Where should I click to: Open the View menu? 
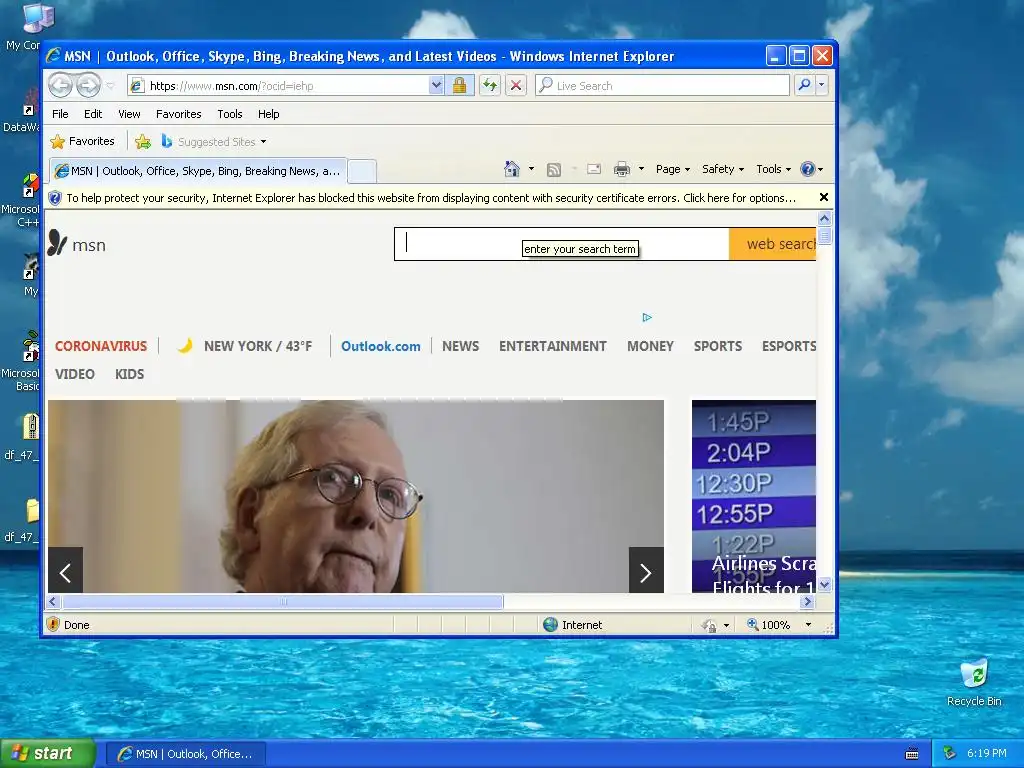129,114
